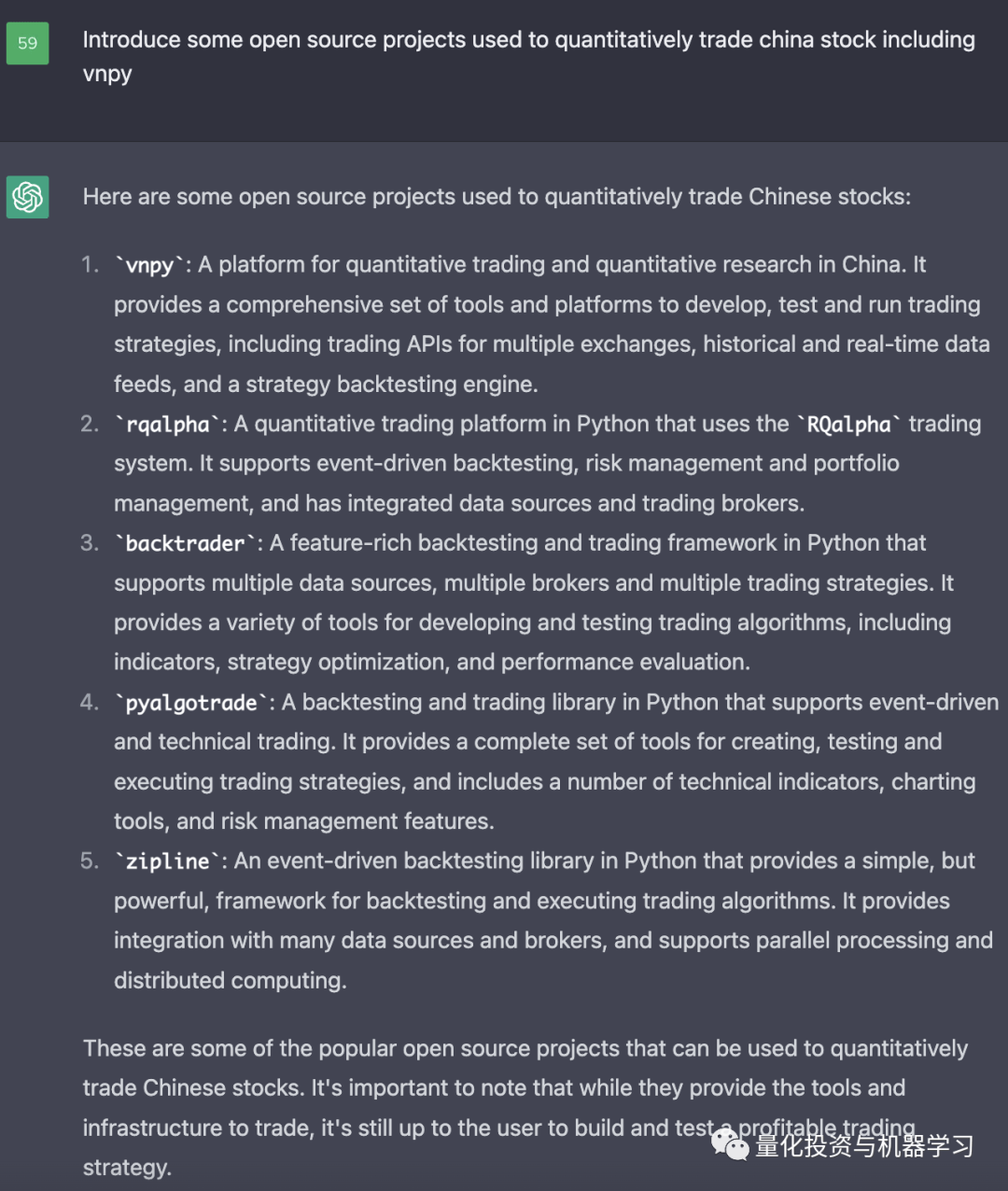This screenshot has height=1191, width=1008.
Task: Click the "Here are some open source projects" sentence
Action: click(497, 197)
